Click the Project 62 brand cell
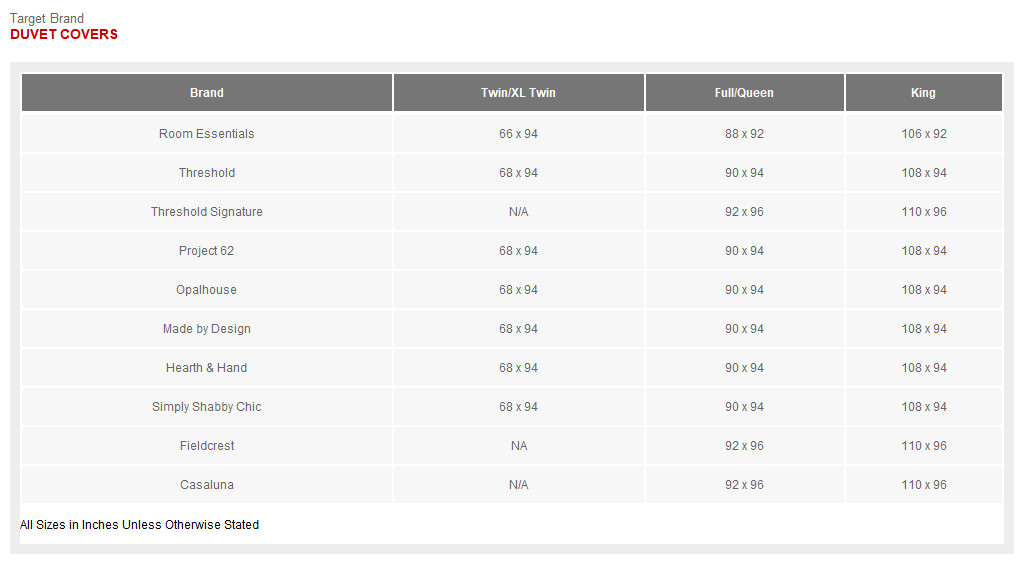1024x569 pixels. [x=207, y=251]
